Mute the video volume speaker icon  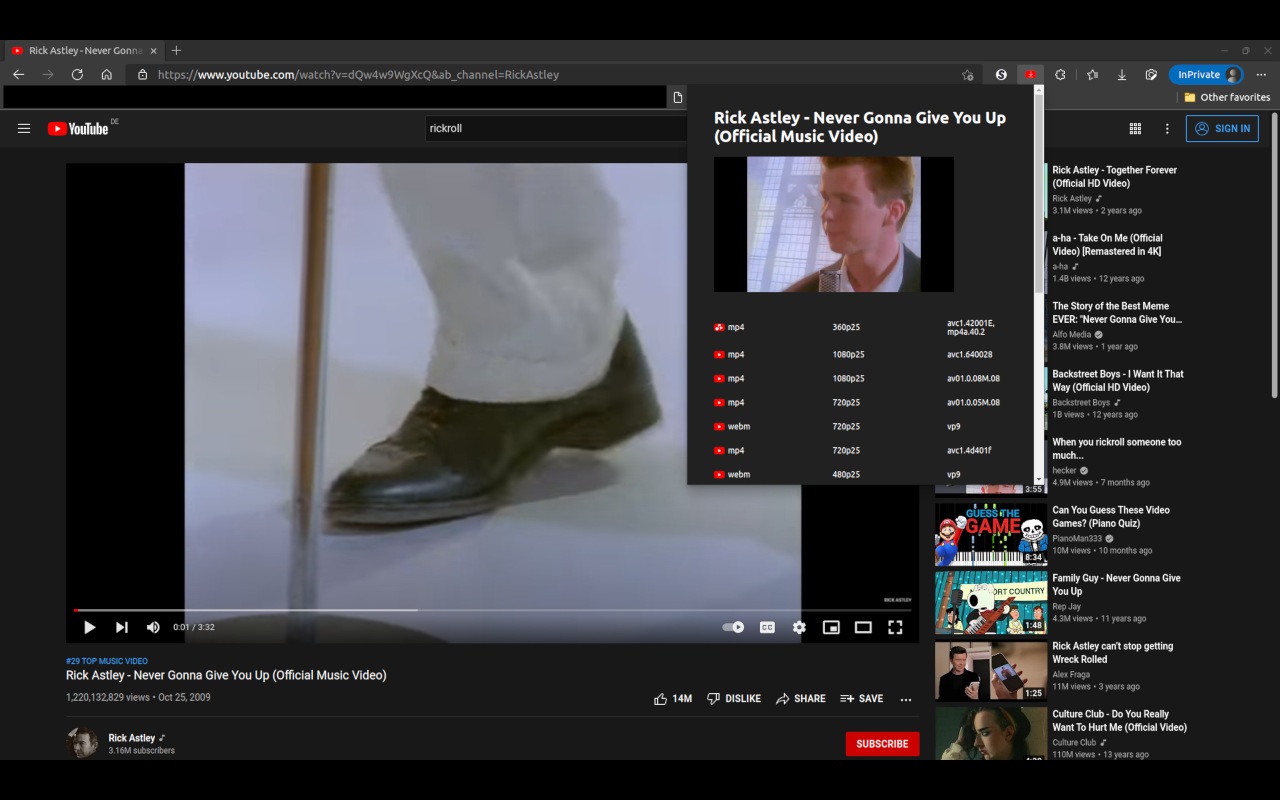[153, 627]
